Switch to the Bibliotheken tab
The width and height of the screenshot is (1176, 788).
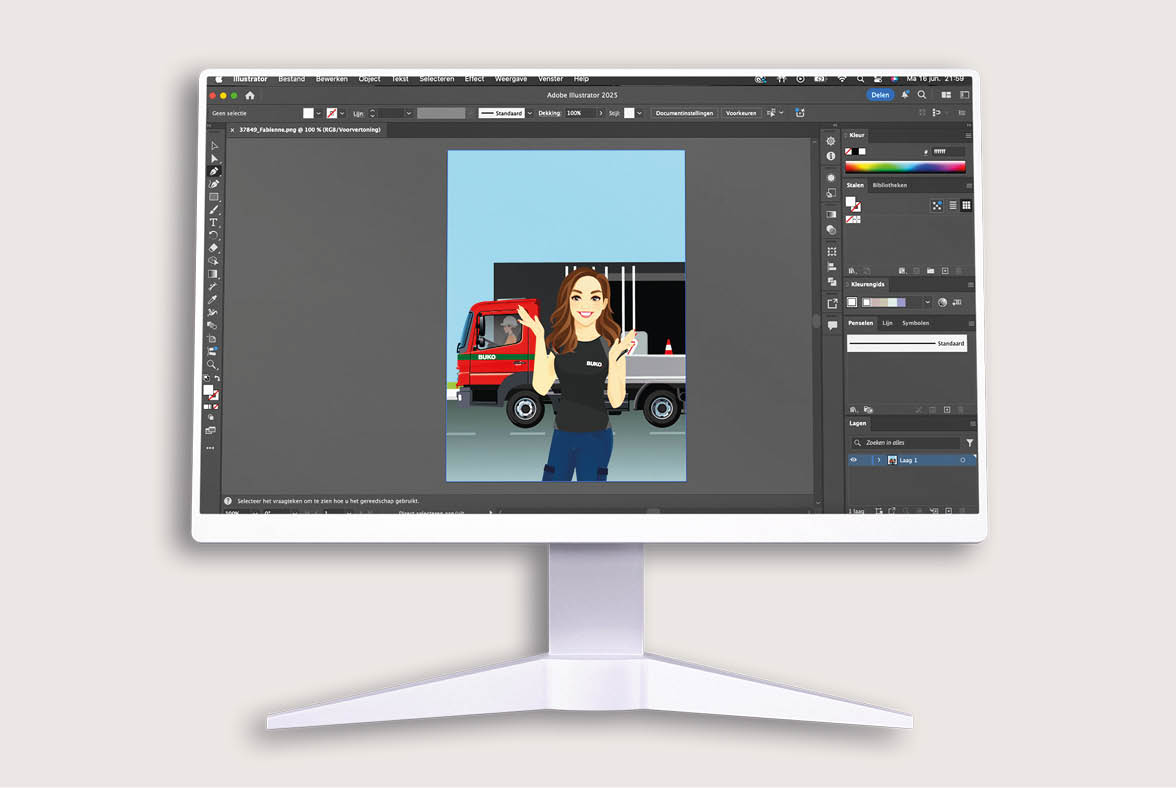click(889, 185)
